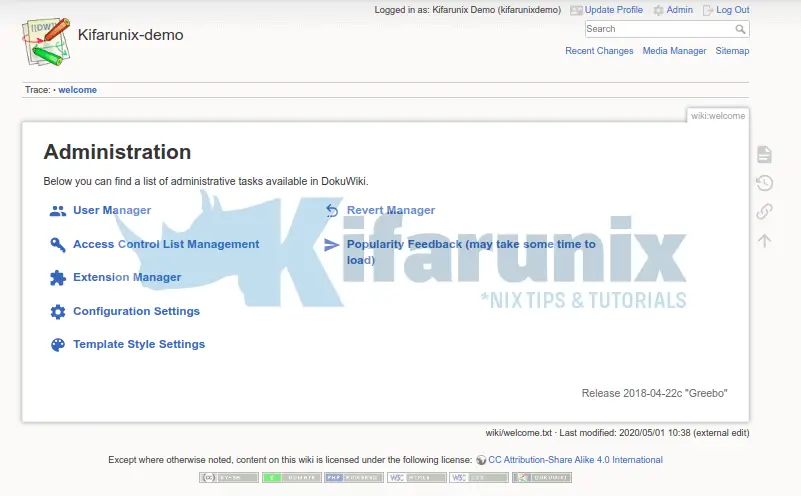Click the Extension Manager puzzle icon
Viewport: 801px width, 496px height.
(x=58, y=278)
